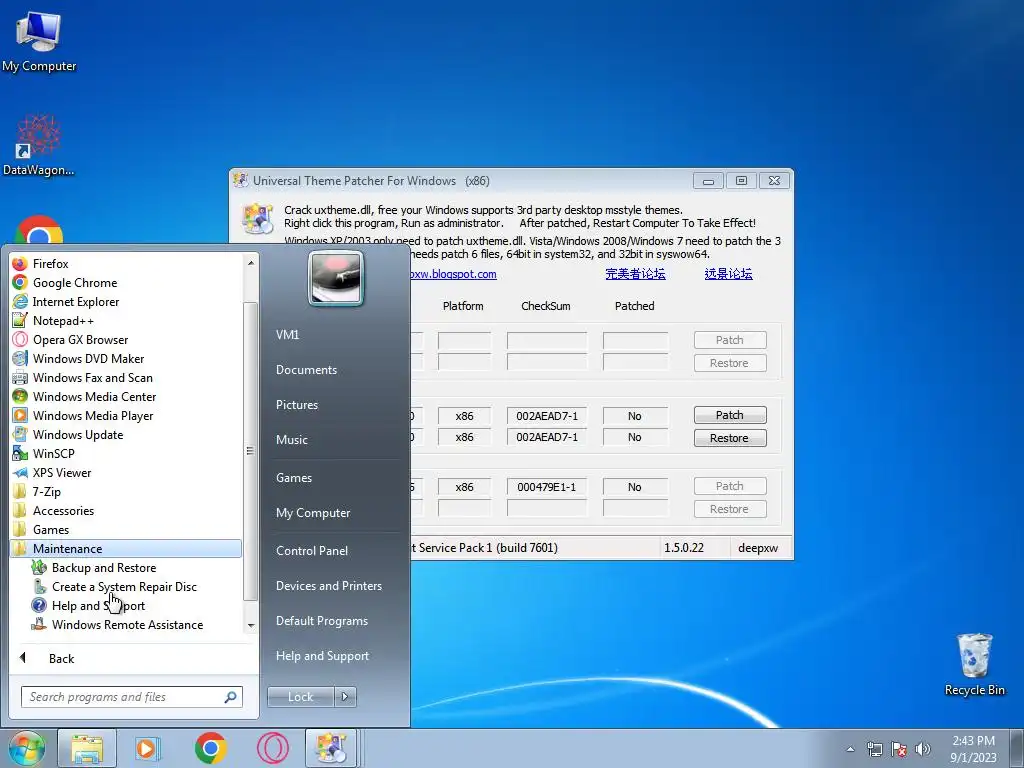
Task: Click the volume speaker tray icon
Action: 922,749
